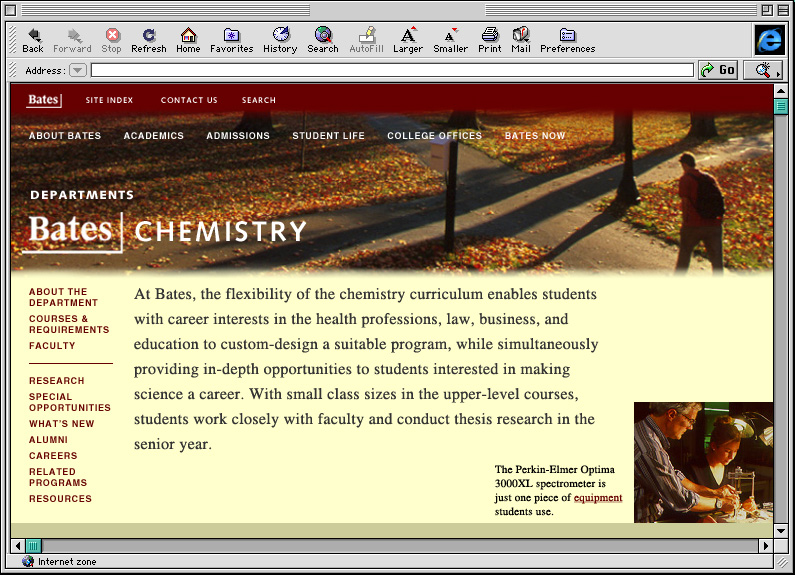Click the Bates logo link in top bar
Viewport: 795px width, 575px height.
pyautogui.click(x=45, y=100)
